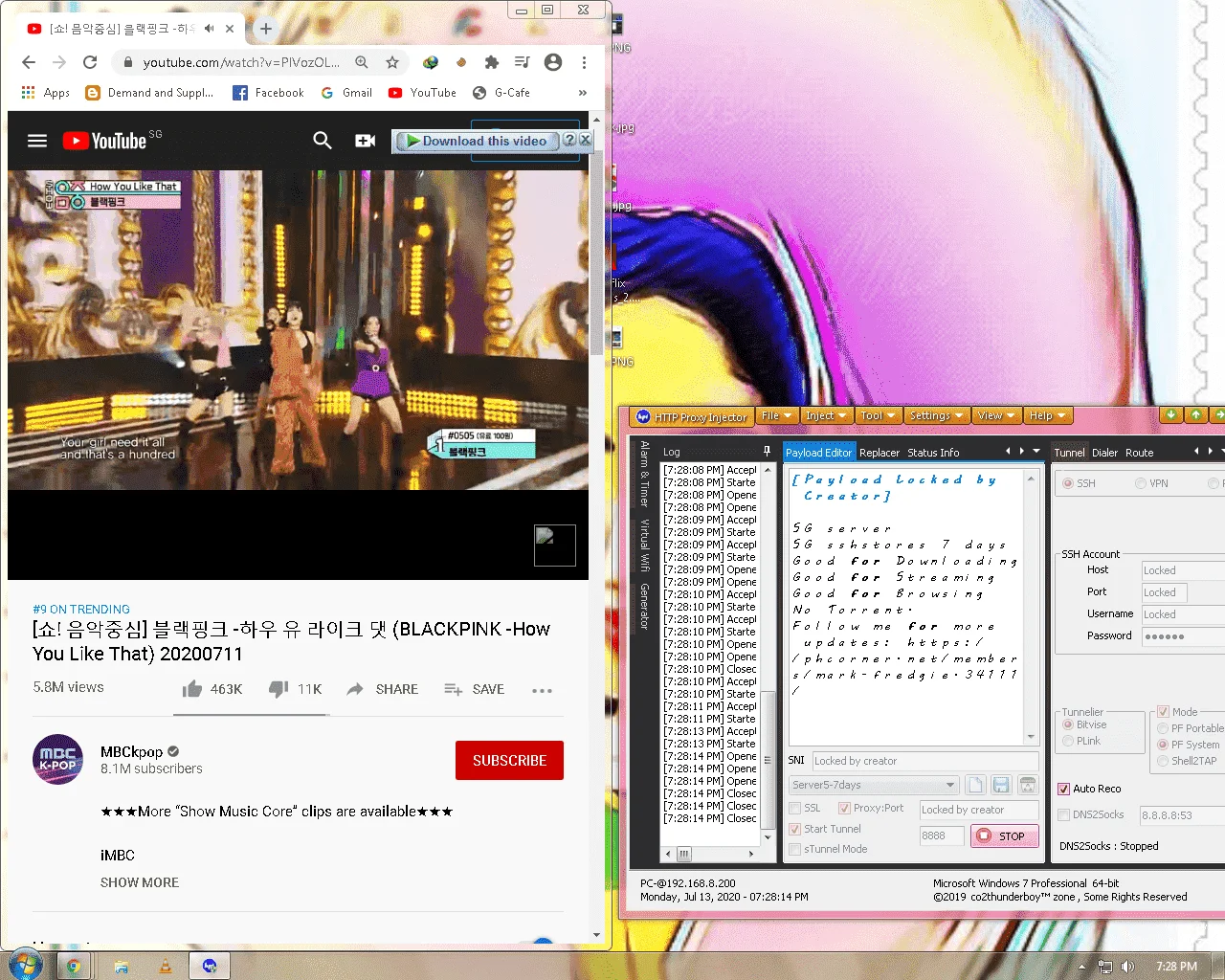
Task: Share the BLACKPINK video
Action: (x=382, y=689)
